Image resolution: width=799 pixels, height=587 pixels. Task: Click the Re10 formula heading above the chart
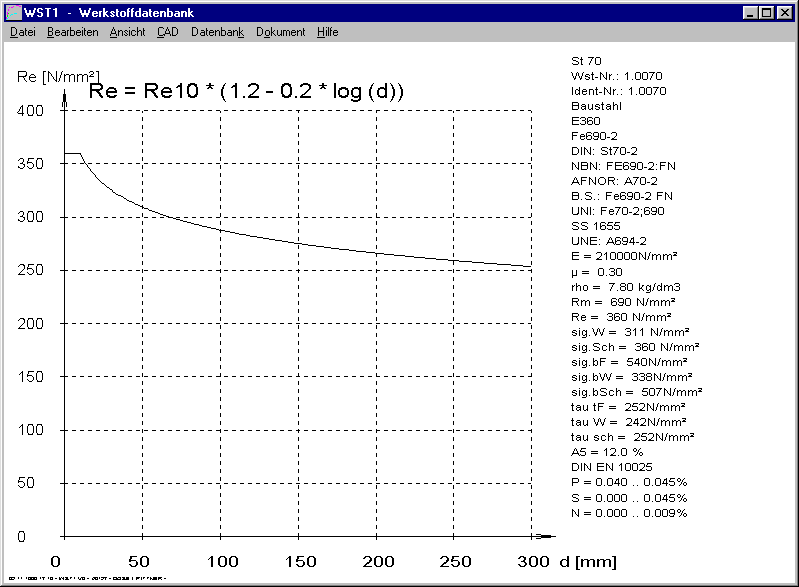(247, 92)
